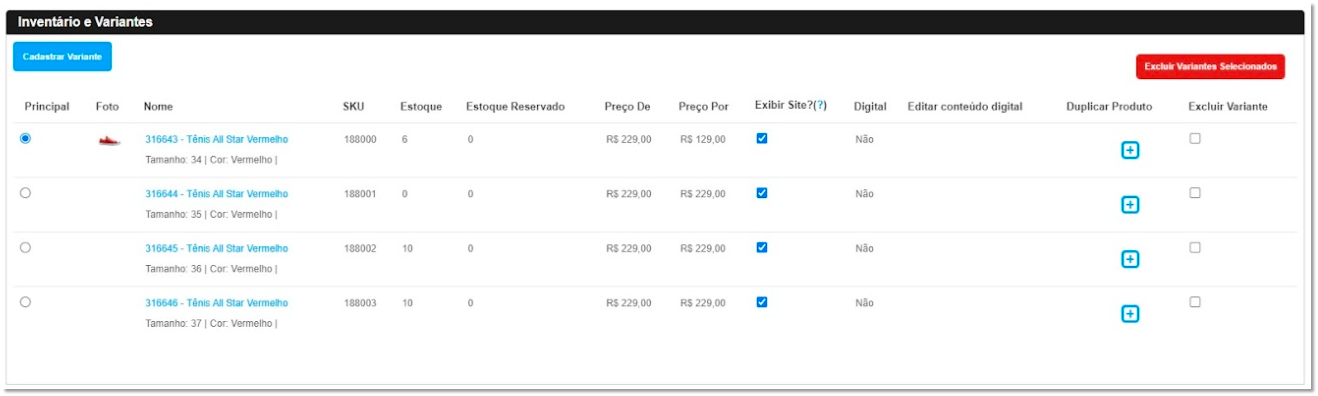This screenshot has width=1318, height=396.
Task: Toggle Exibir Site for SKU 188002
Action: pos(762,247)
